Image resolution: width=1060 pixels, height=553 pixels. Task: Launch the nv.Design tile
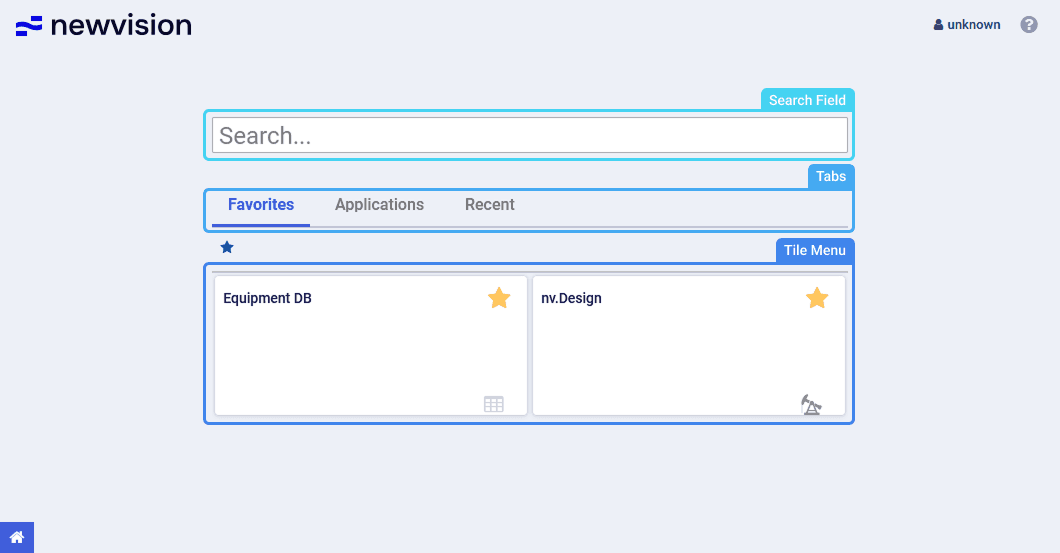(x=688, y=350)
